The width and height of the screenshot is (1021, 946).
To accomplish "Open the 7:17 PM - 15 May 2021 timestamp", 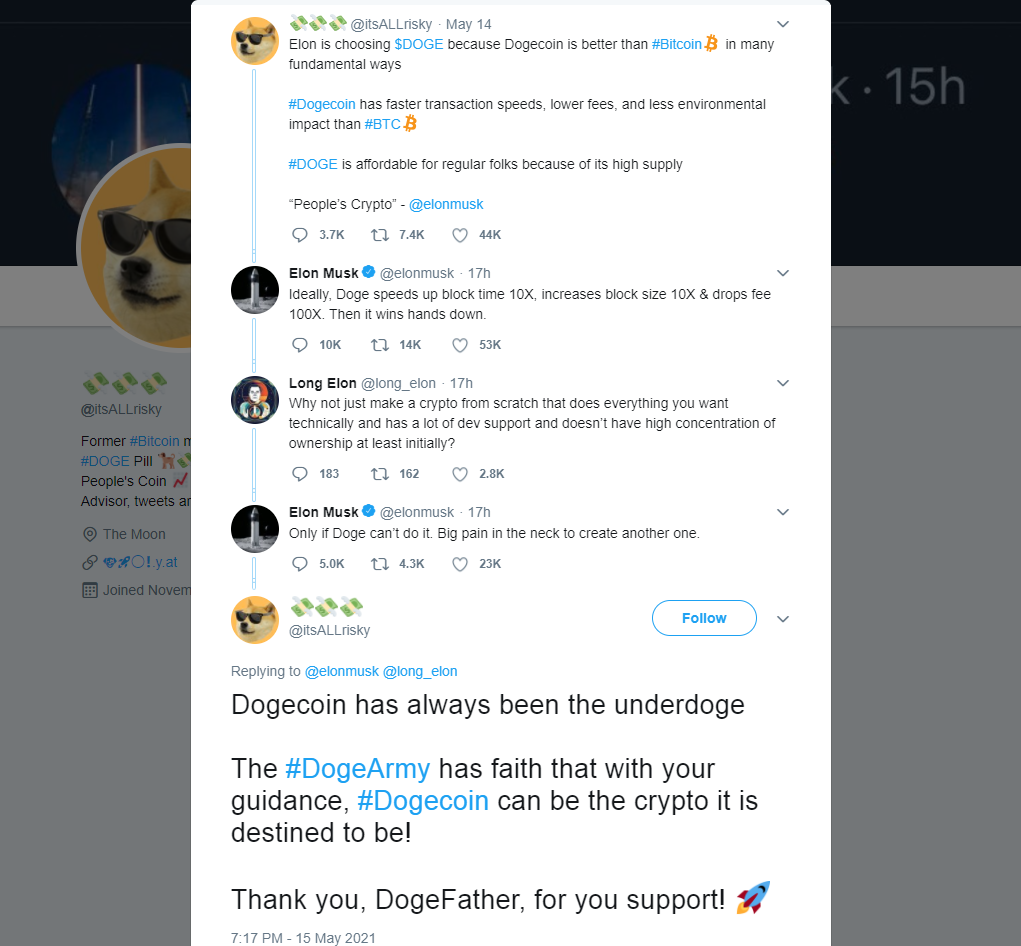I will 303,938.
